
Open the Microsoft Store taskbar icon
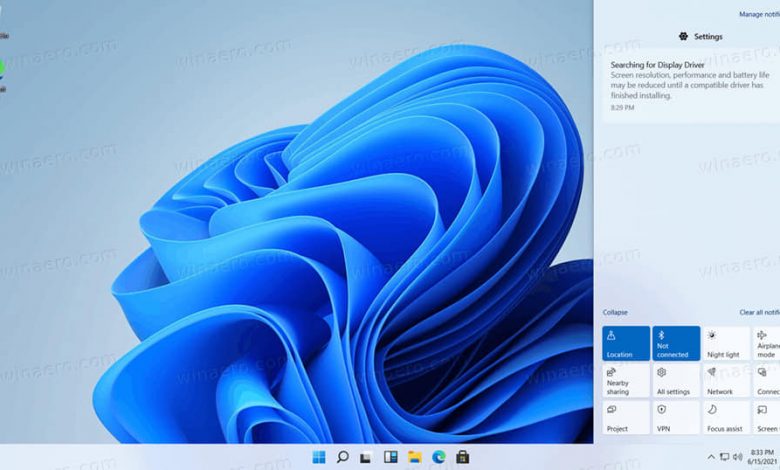point(463,457)
